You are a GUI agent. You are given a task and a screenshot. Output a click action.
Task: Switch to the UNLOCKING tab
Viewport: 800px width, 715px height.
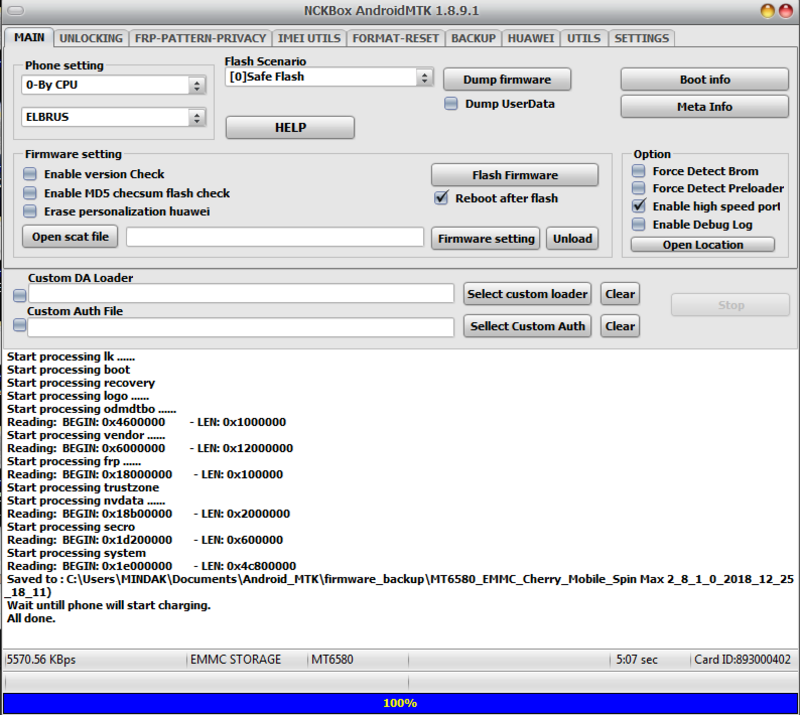91,38
